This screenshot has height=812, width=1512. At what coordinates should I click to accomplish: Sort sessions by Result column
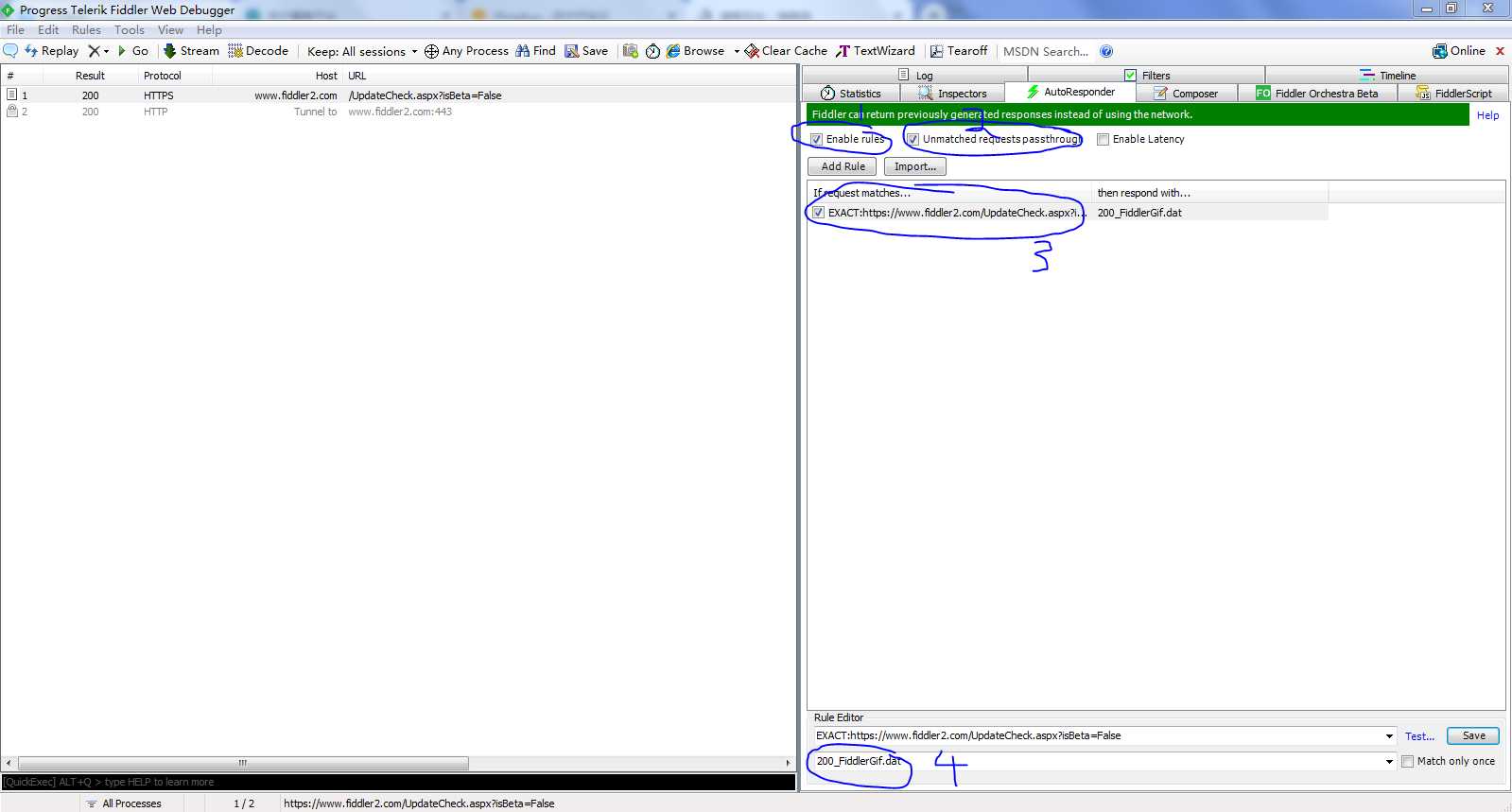[90, 76]
